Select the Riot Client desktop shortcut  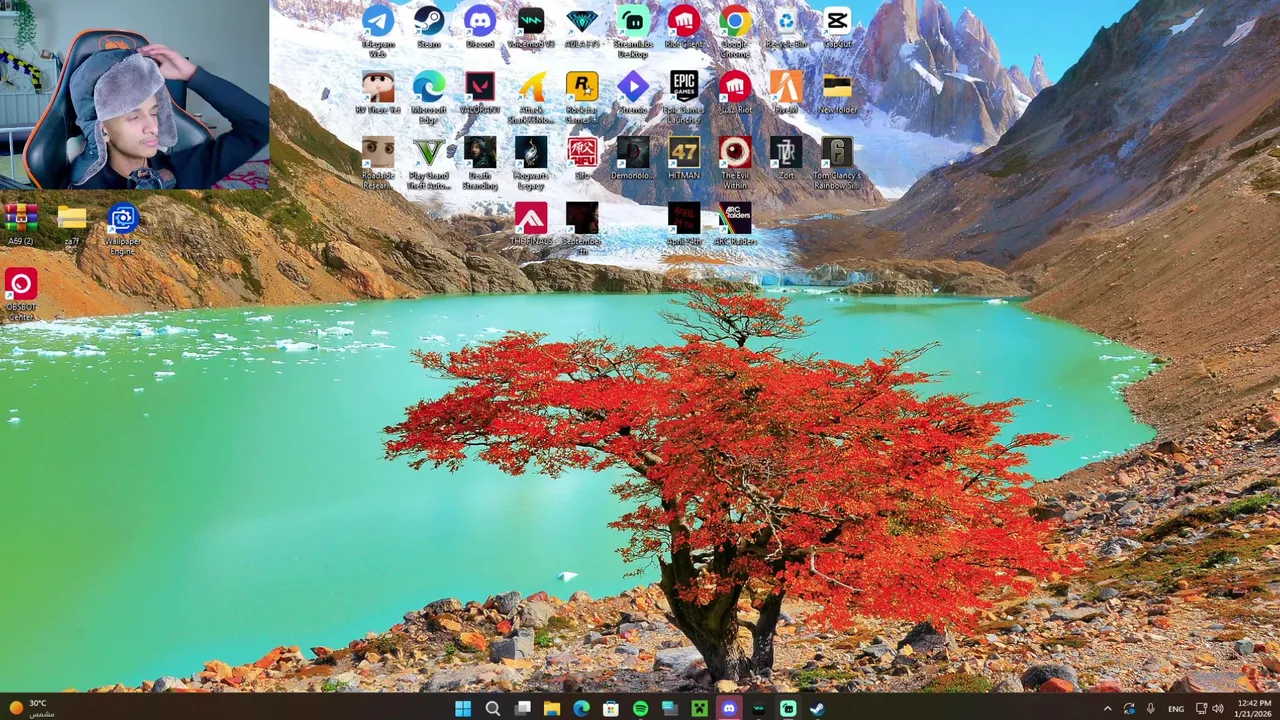click(684, 27)
